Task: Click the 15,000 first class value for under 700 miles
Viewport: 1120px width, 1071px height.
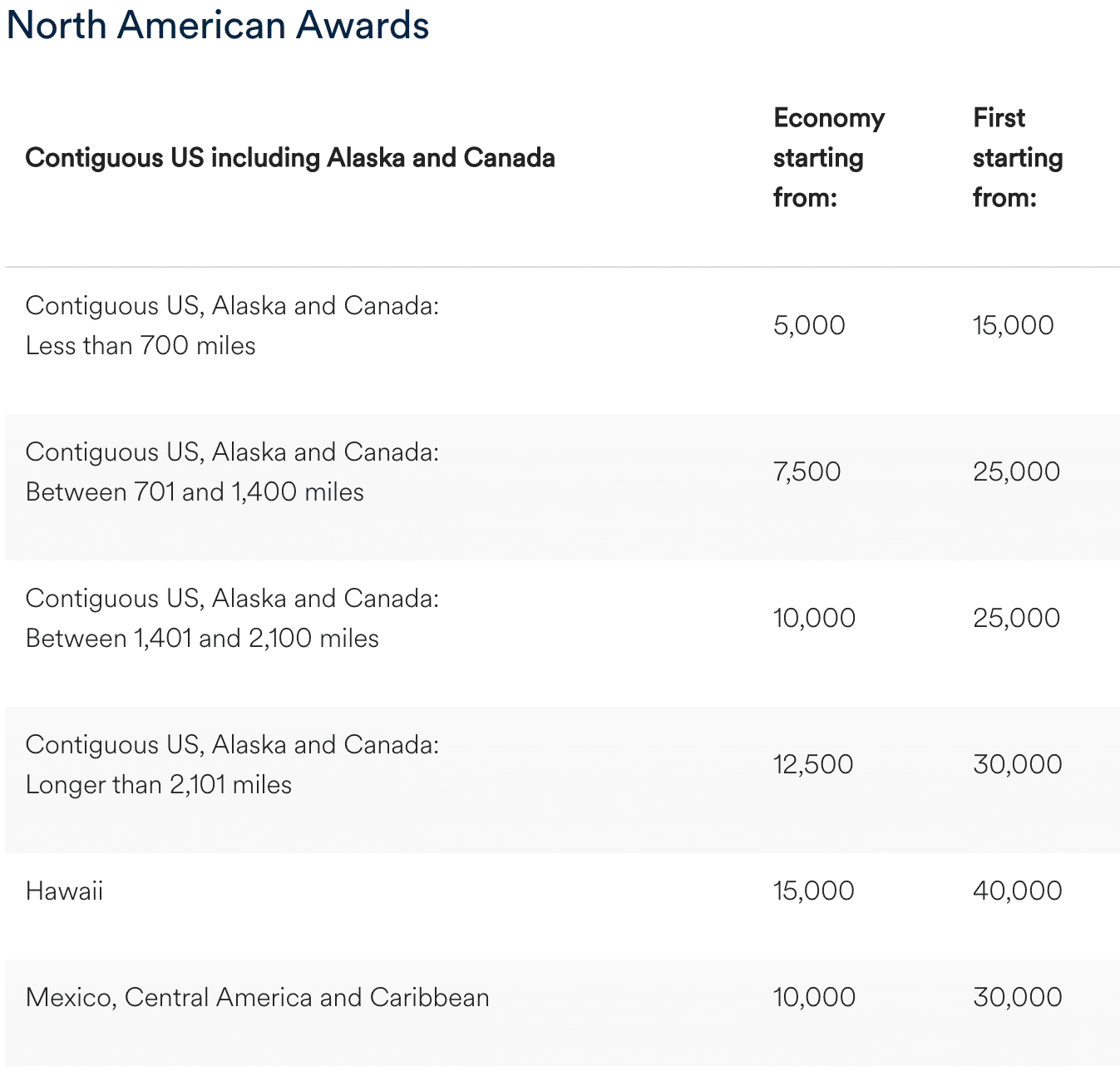Action: 1013,325
